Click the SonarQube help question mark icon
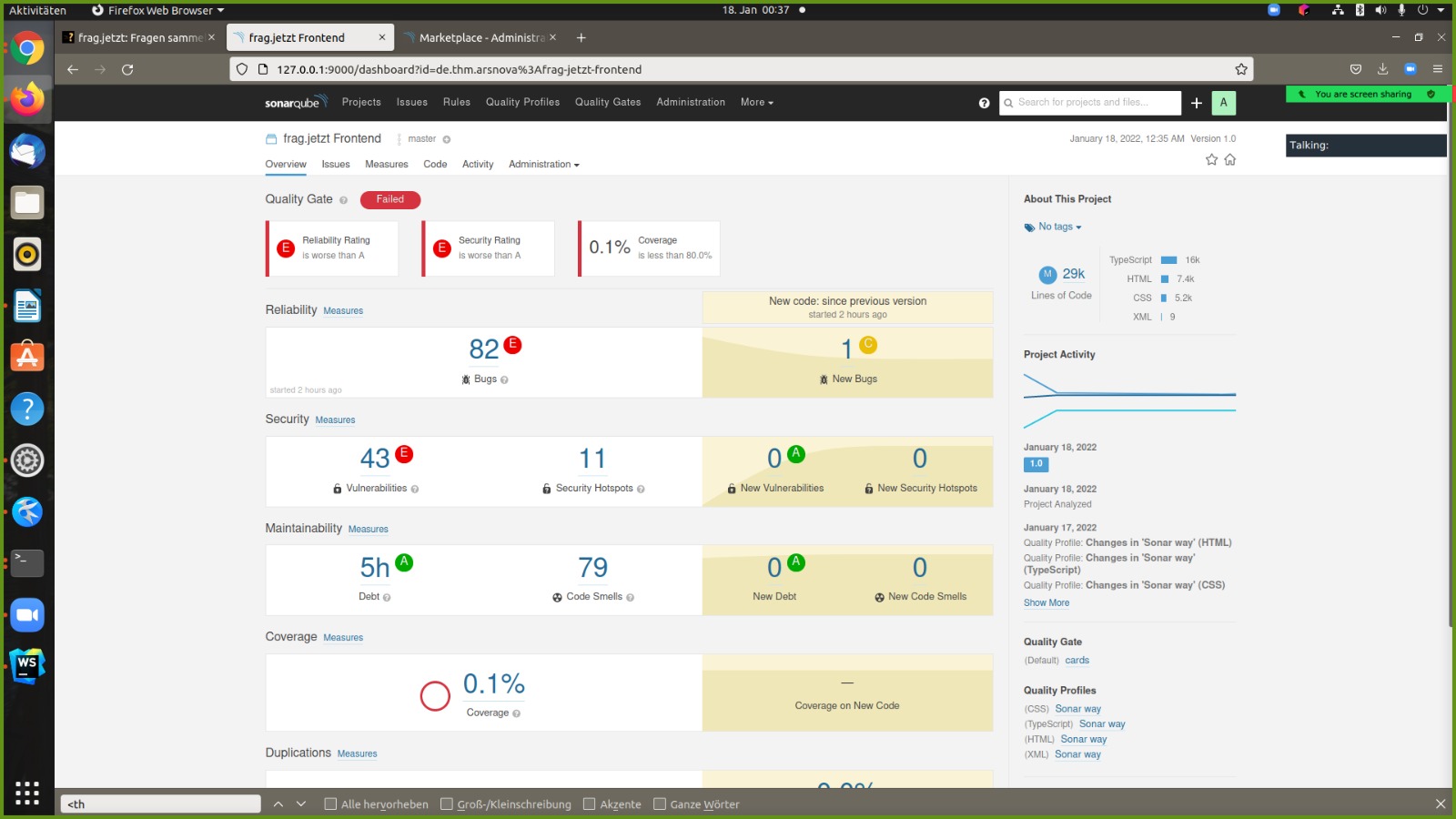The height and width of the screenshot is (819, 1456). click(984, 103)
